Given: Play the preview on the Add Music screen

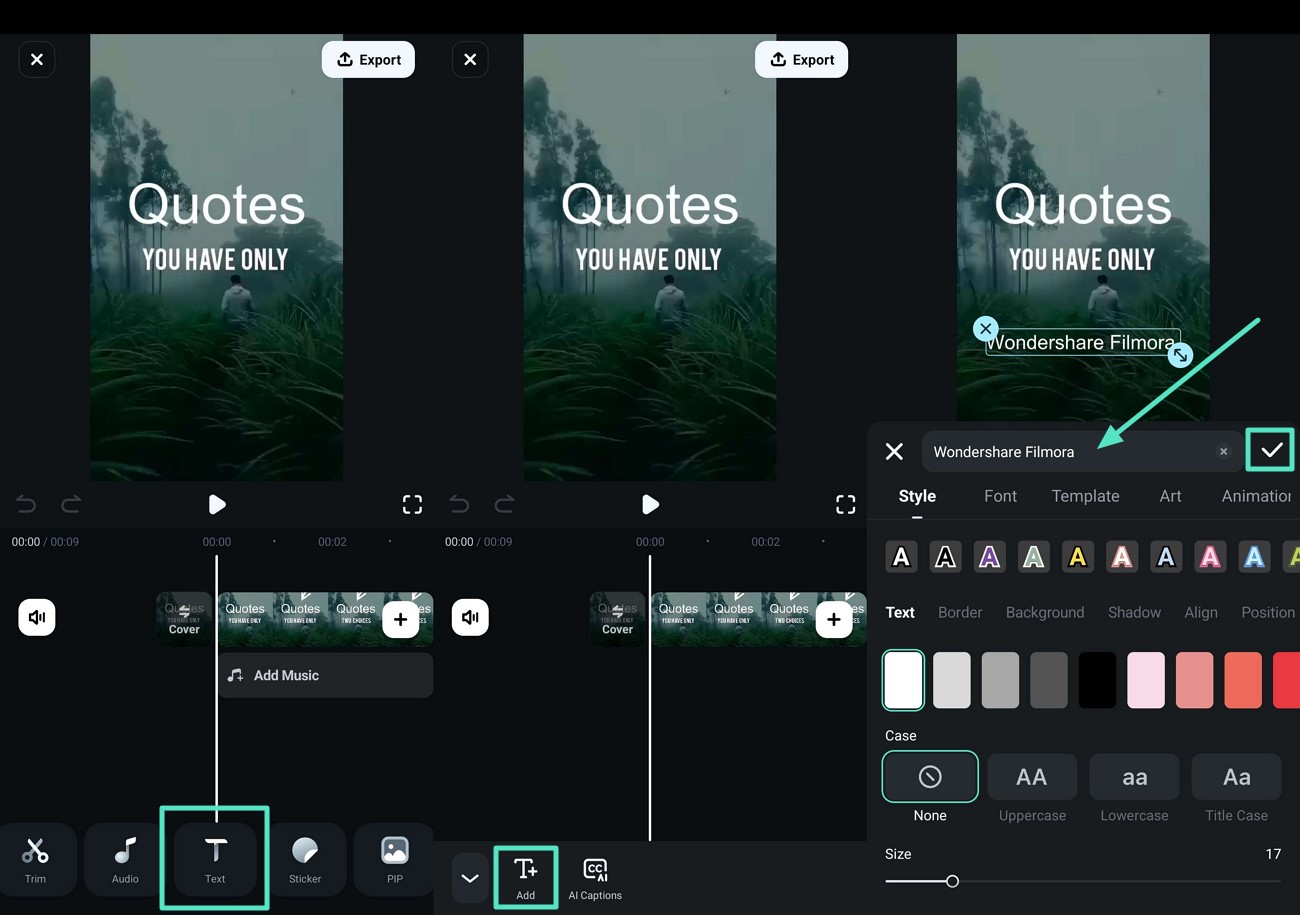Looking at the screenshot, I should 217,504.
